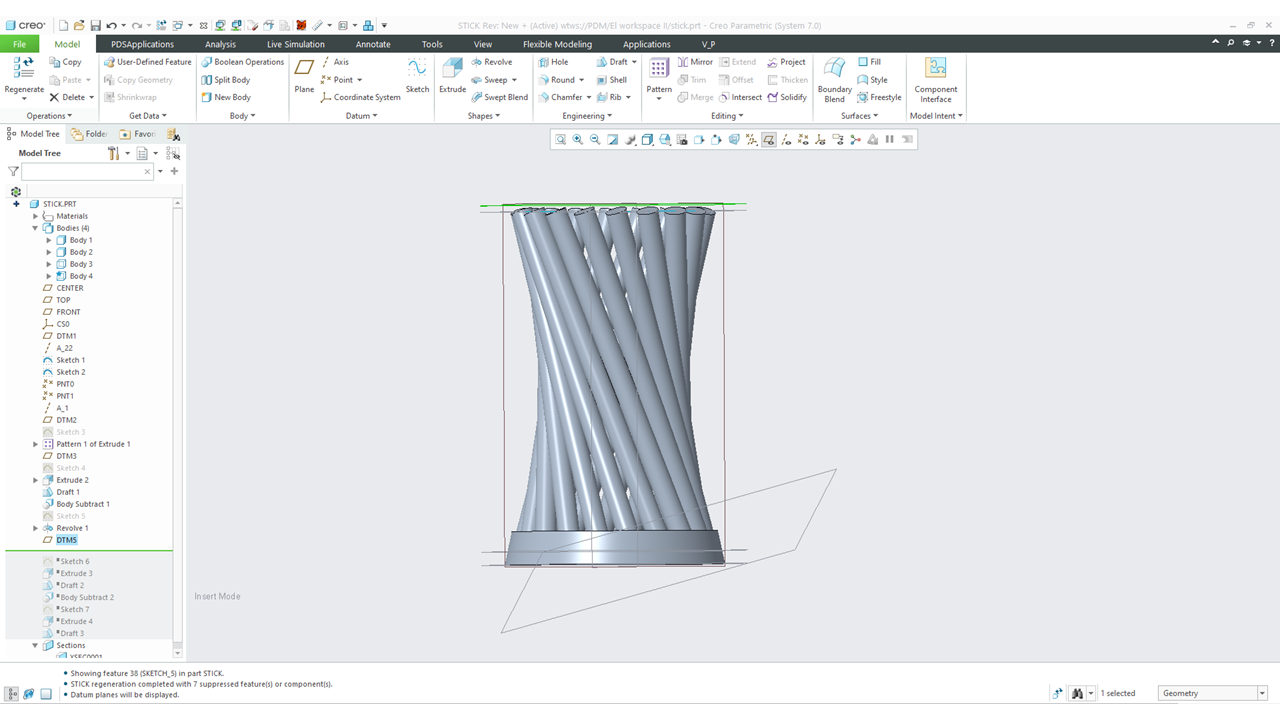
Task: Click the Mirror tool
Action: 695,62
